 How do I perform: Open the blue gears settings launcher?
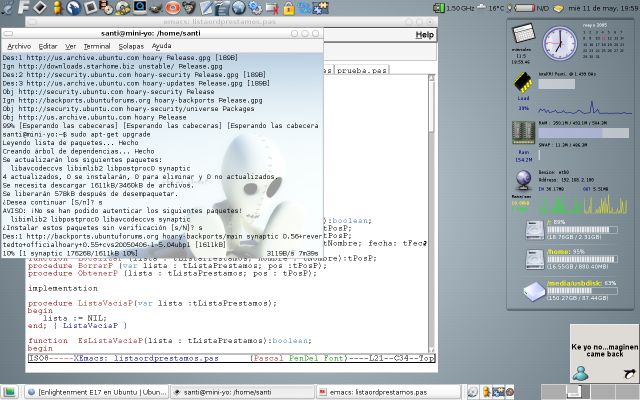coord(256,7)
